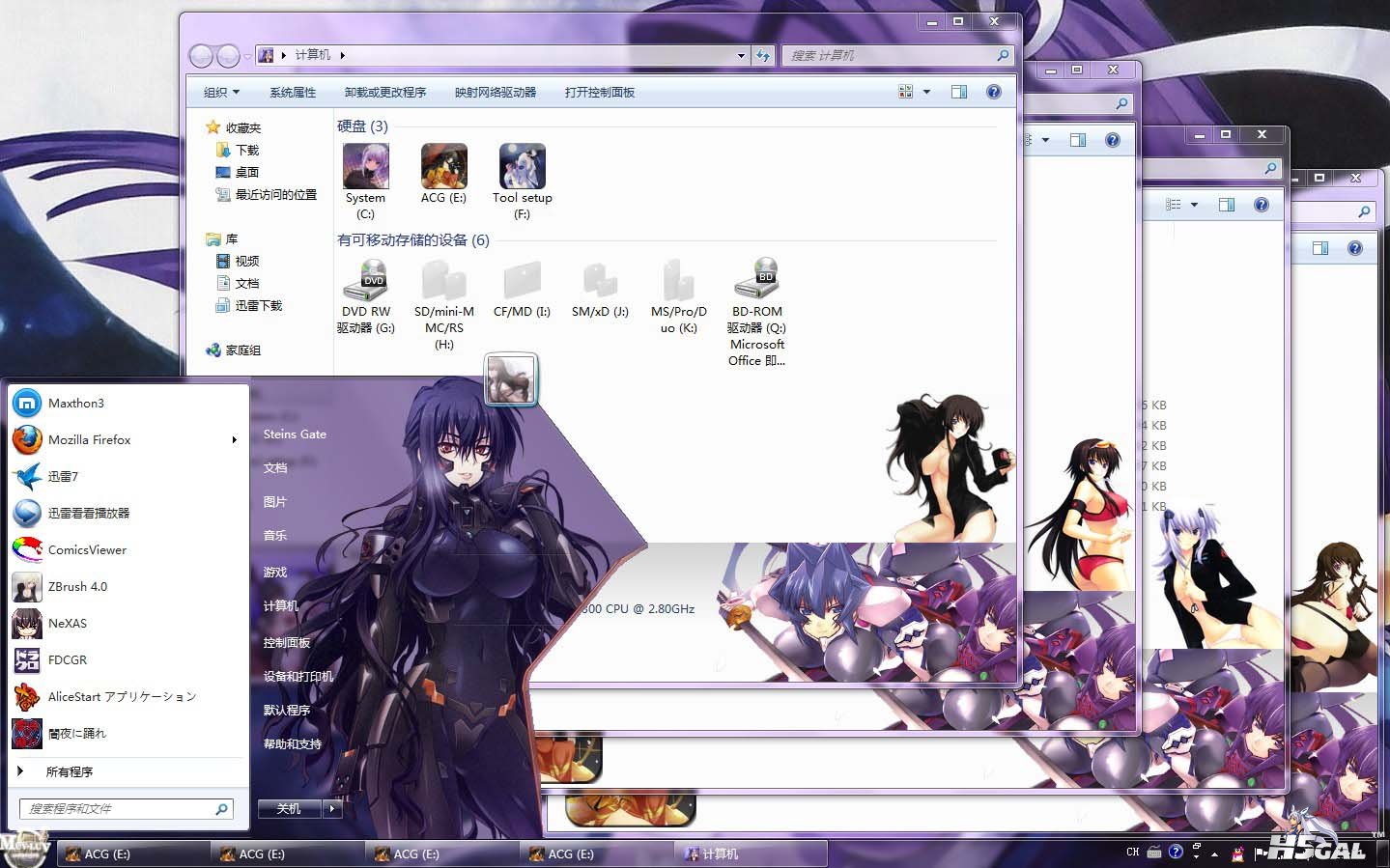
Task: Expand the breadcrumb arrow after 计算机
Action: click(342, 56)
